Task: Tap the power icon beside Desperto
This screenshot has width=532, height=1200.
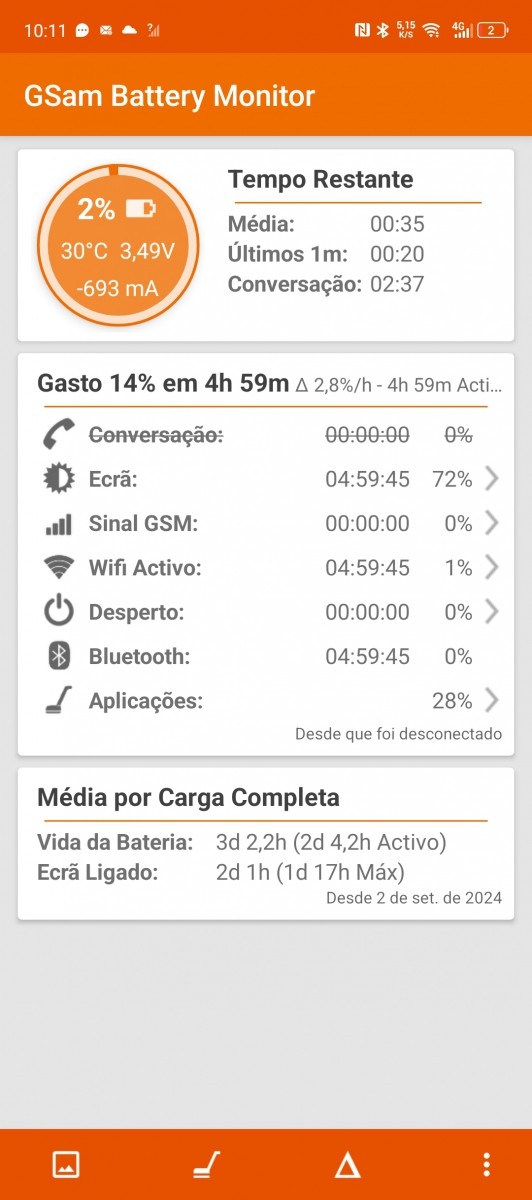Action: pos(59,612)
